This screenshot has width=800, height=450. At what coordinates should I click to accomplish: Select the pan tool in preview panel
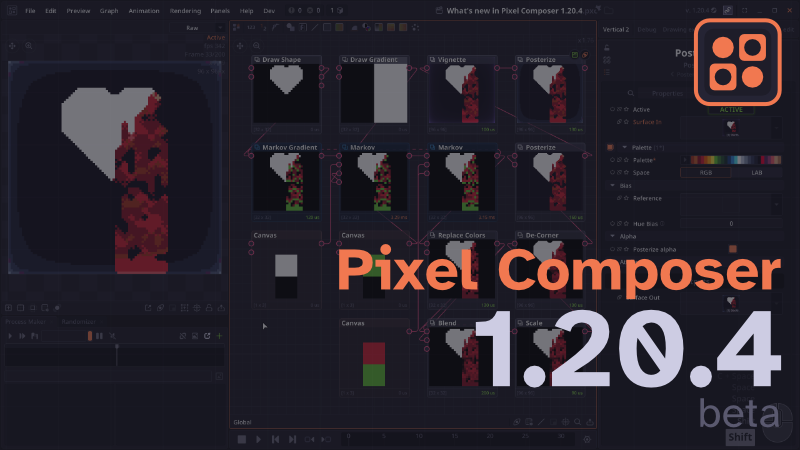[x=12, y=45]
